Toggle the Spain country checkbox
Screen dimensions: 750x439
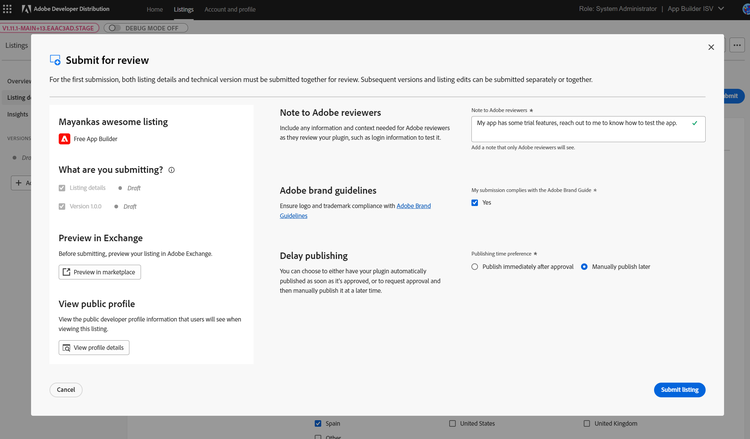[318, 423]
